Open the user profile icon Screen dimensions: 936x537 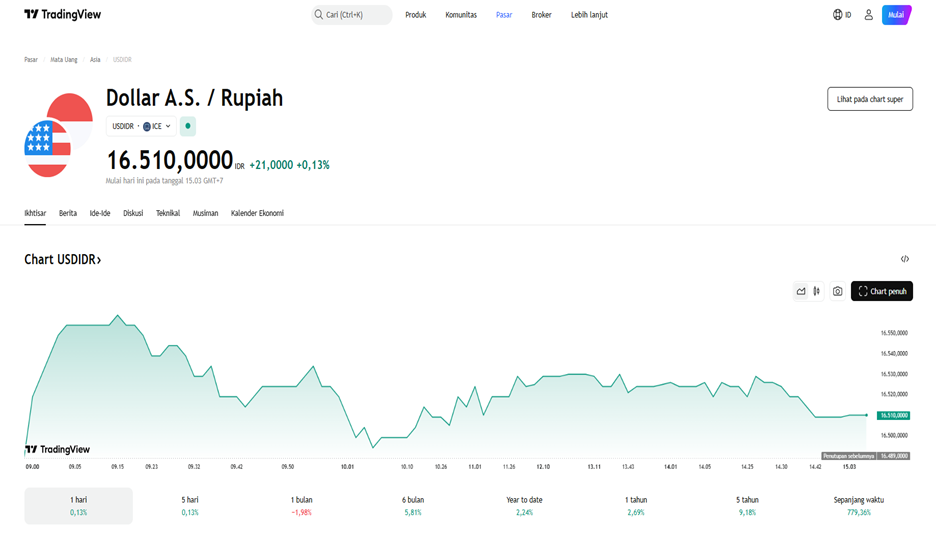click(868, 15)
